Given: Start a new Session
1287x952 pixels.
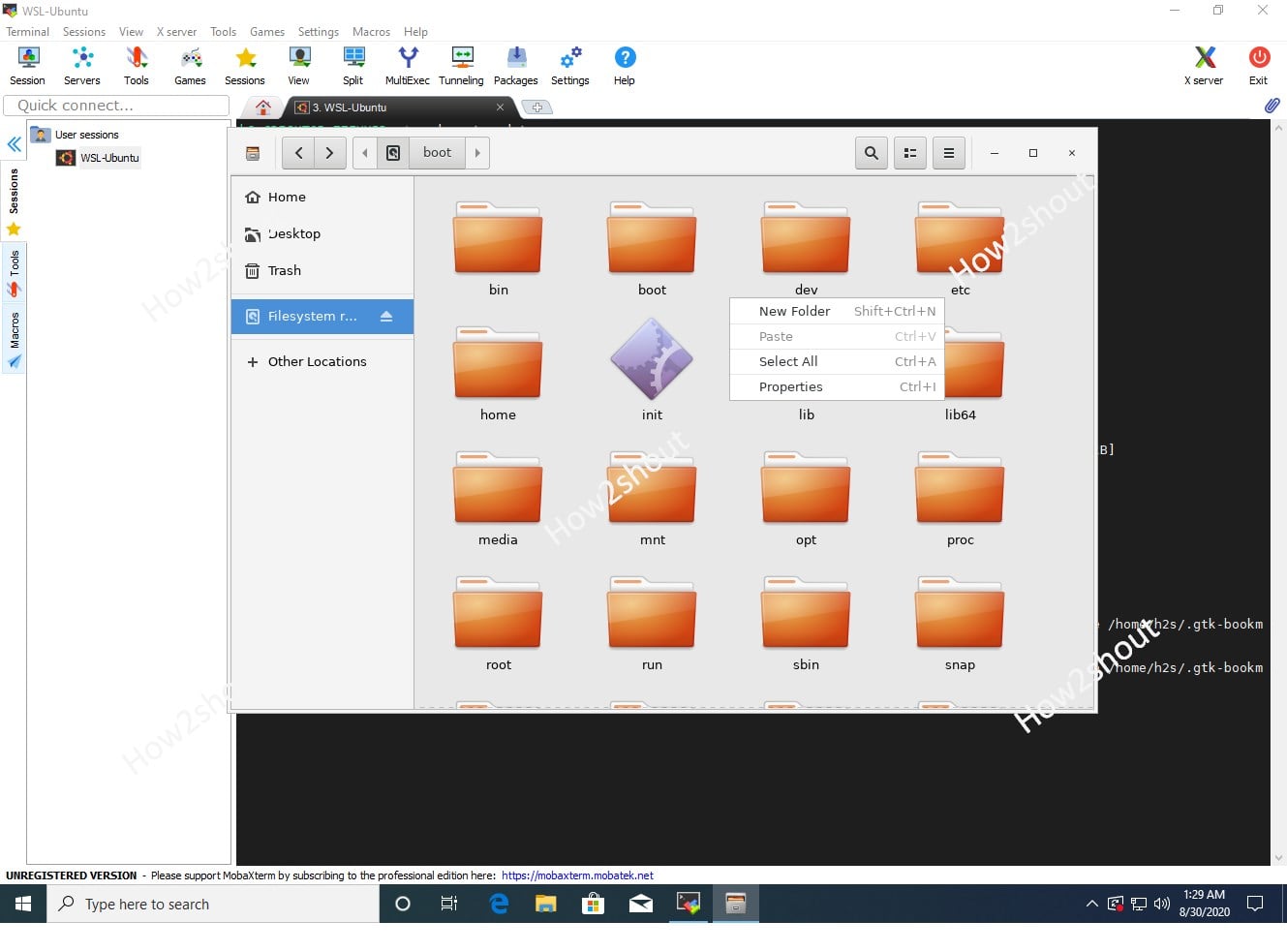Looking at the screenshot, I should [27, 65].
